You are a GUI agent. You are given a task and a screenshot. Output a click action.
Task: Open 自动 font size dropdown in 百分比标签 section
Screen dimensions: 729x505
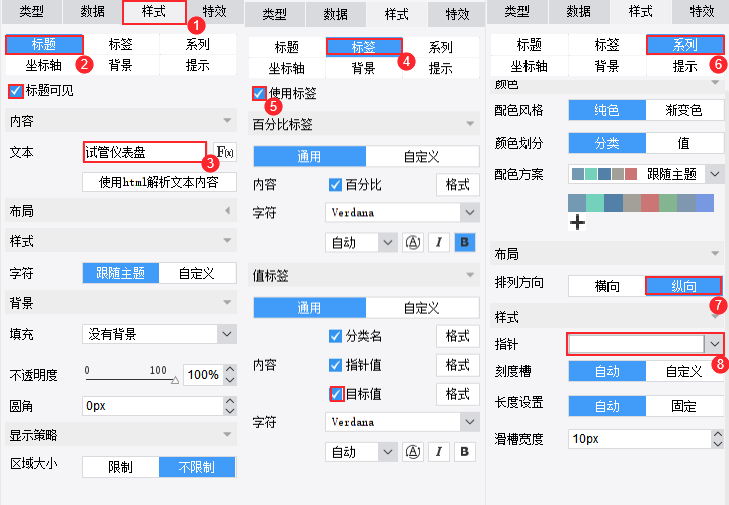pyautogui.click(x=361, y=242)
